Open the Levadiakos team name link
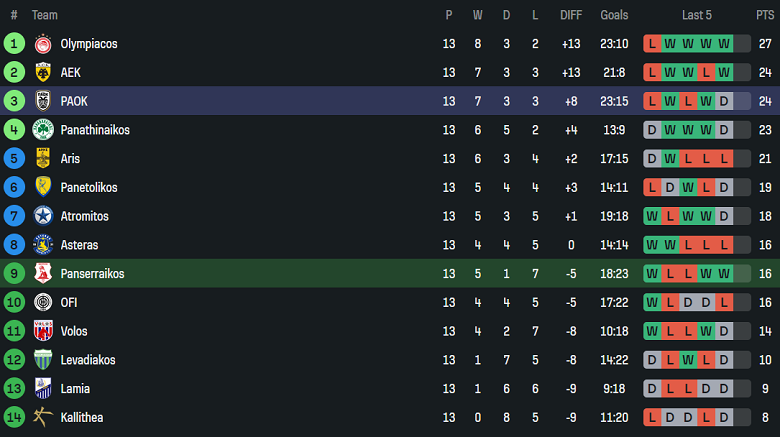780x437 pixels. [88, 360]
